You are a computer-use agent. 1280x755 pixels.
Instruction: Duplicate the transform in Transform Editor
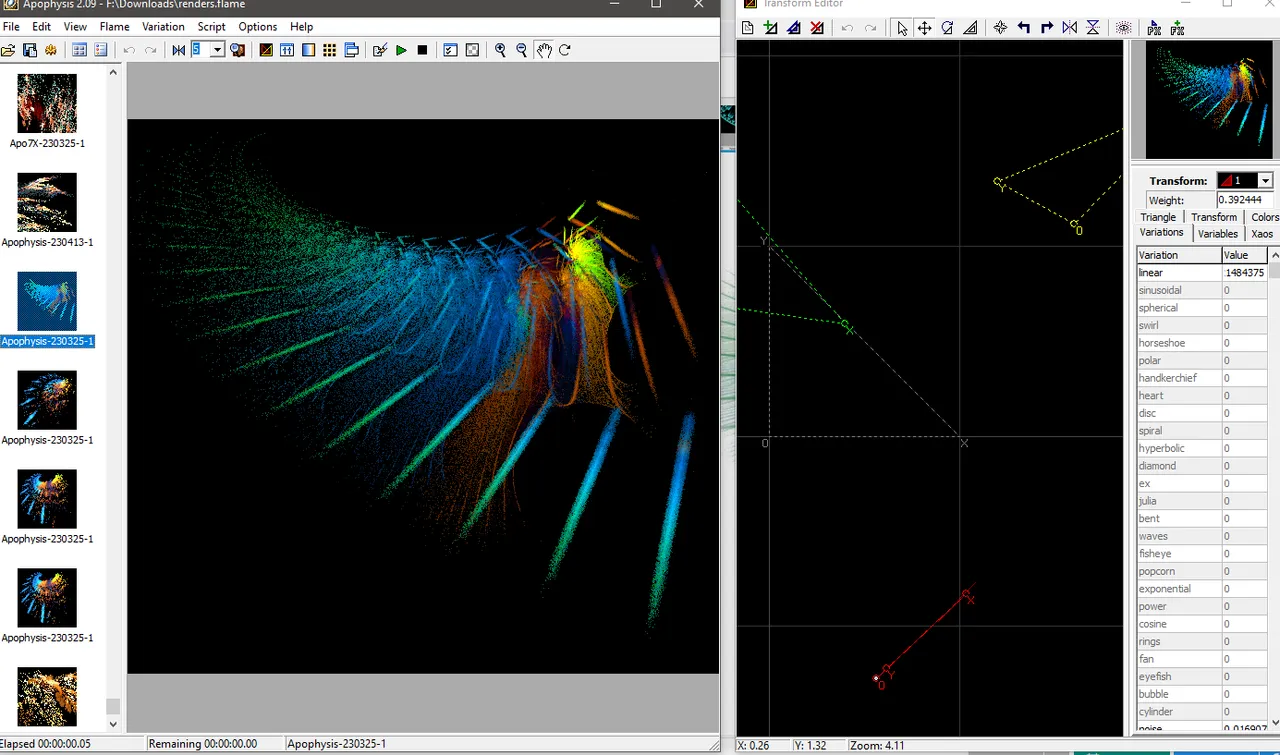point(794,28)
